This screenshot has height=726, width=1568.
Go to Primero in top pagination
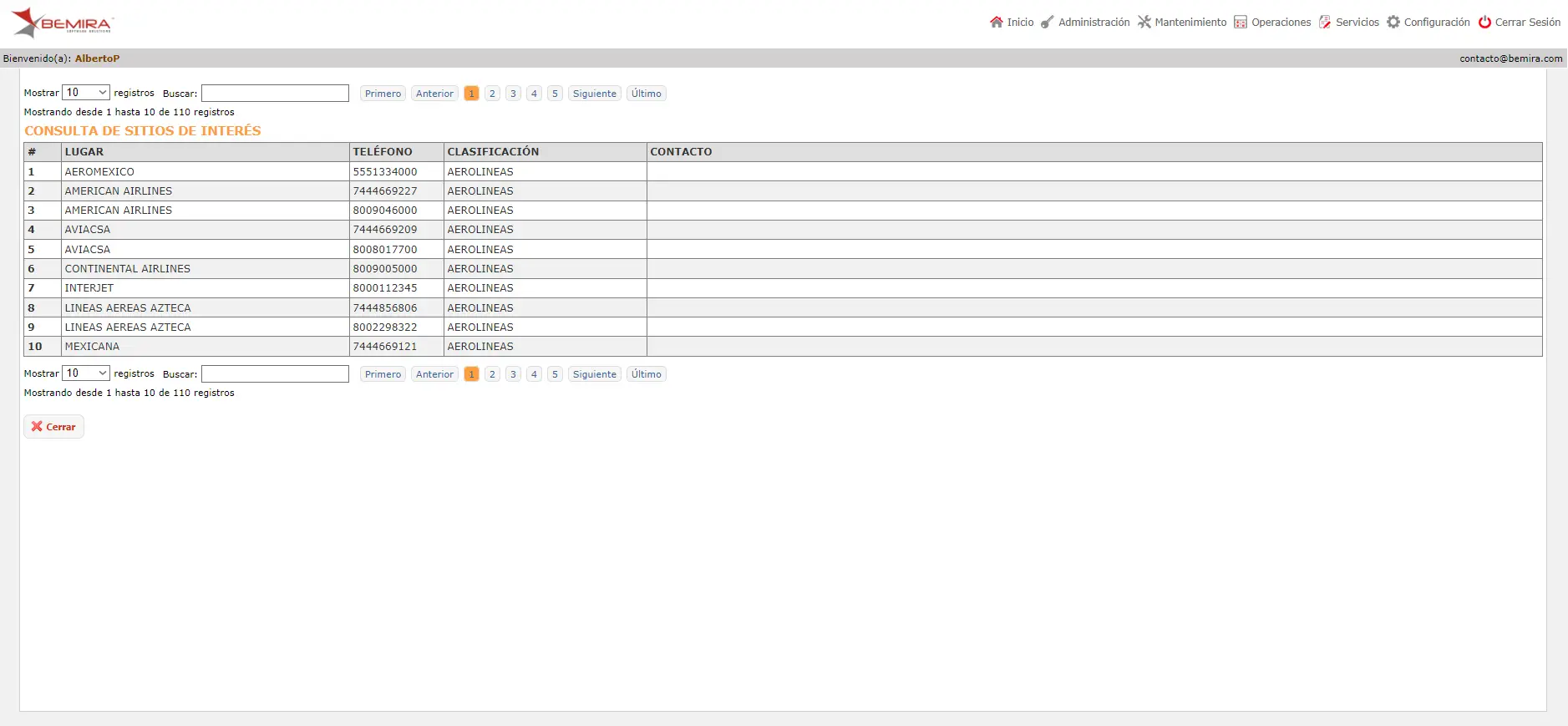pos(383,94)
